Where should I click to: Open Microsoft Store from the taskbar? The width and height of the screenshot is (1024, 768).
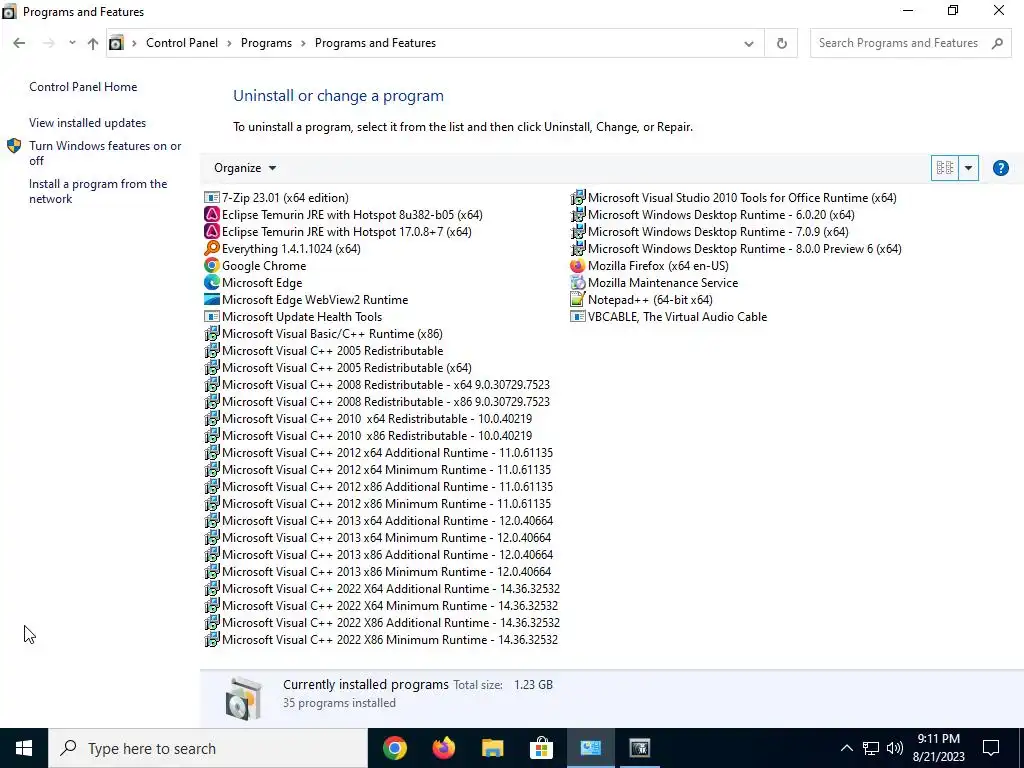(x=541, y=748)
